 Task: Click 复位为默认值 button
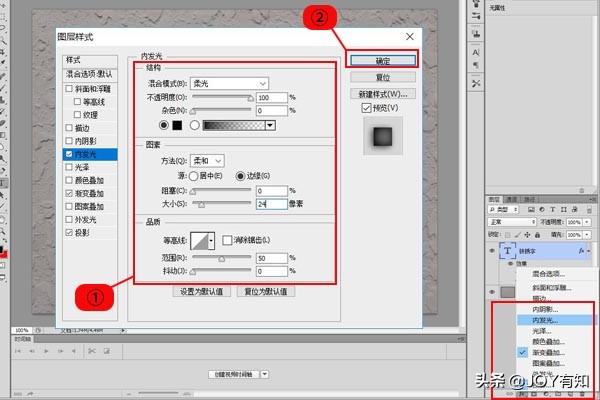point(266,291)
